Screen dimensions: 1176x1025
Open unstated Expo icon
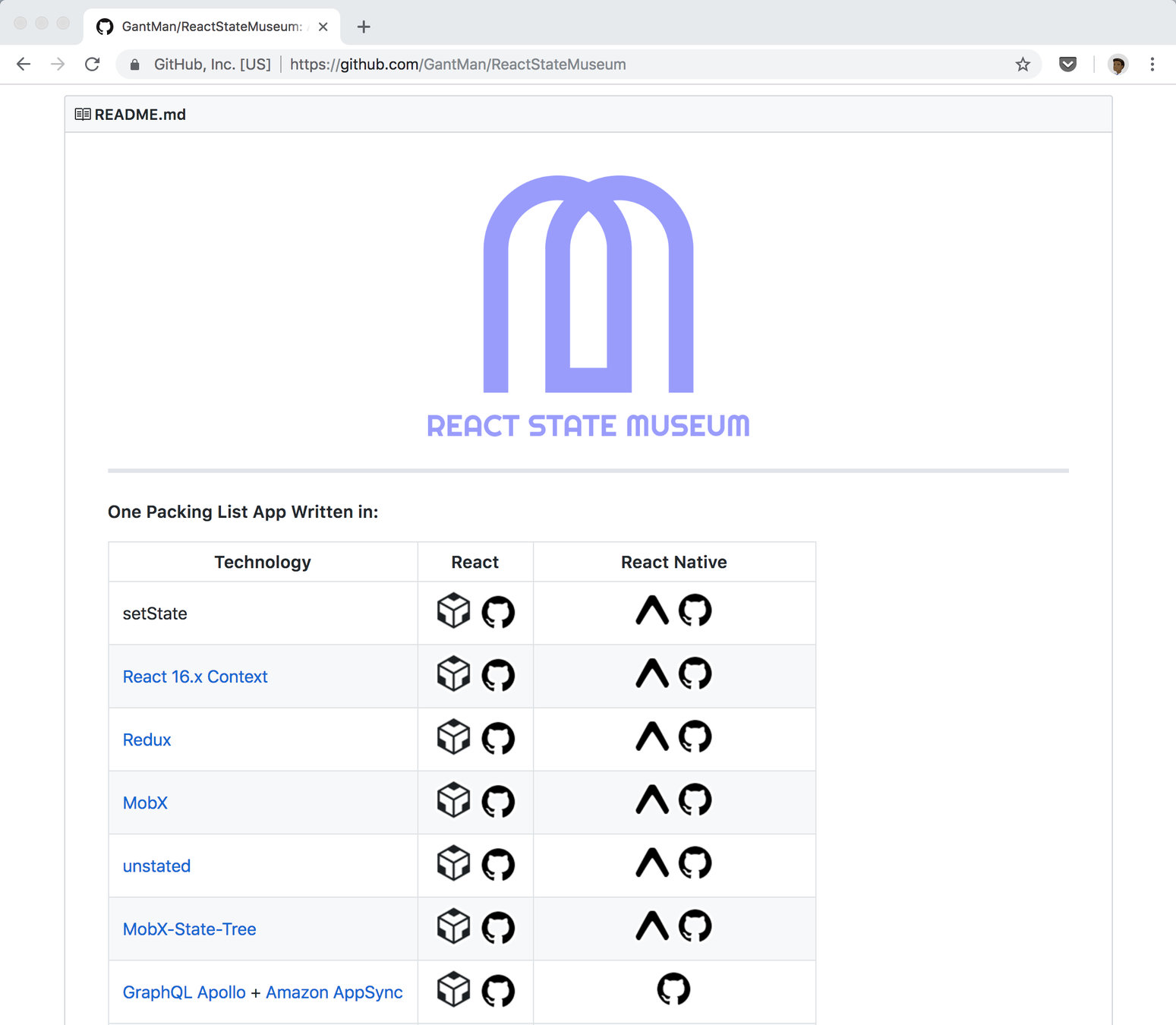tap(652, 862)
